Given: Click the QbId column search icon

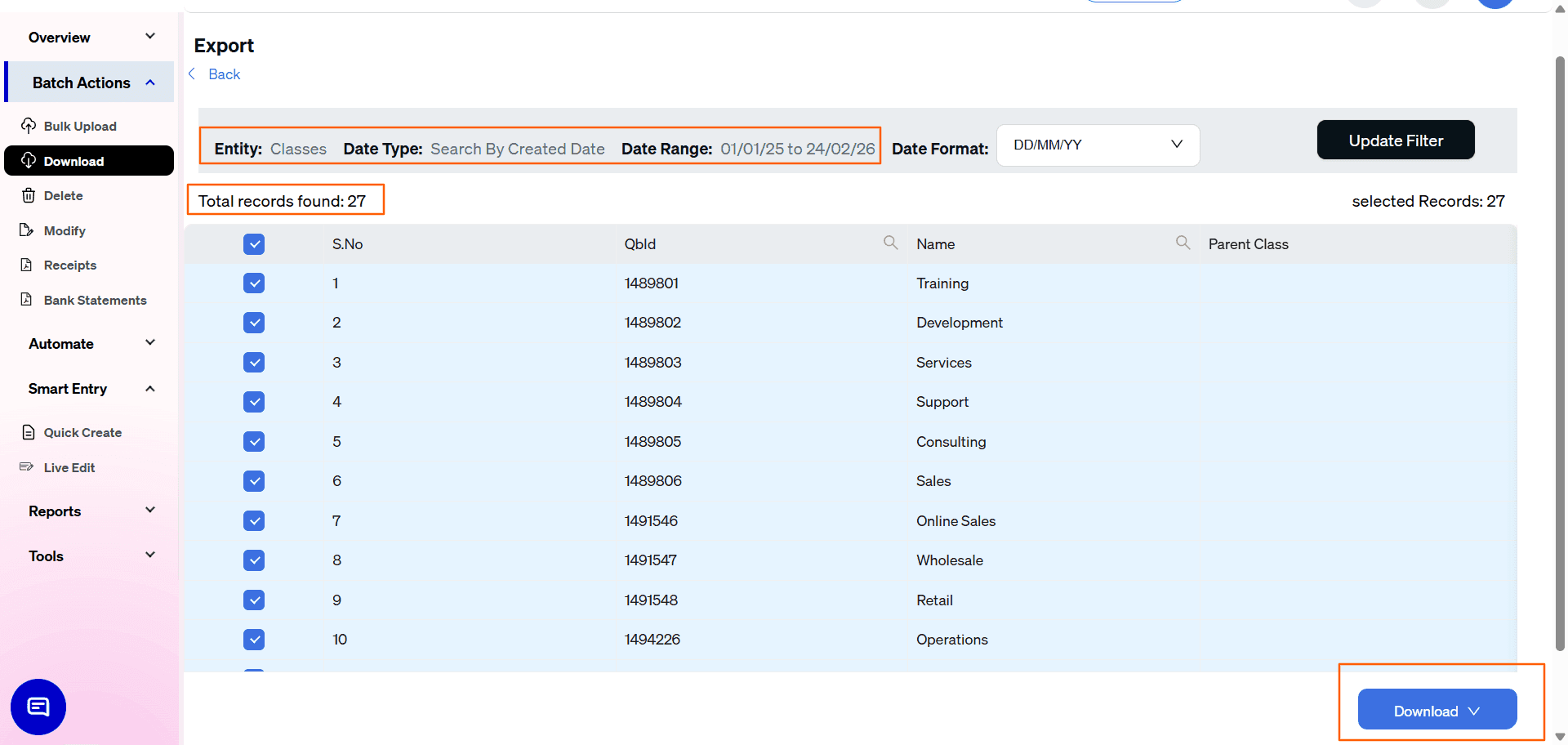Looking at the screenshot, I should click(x=890, y=243).
